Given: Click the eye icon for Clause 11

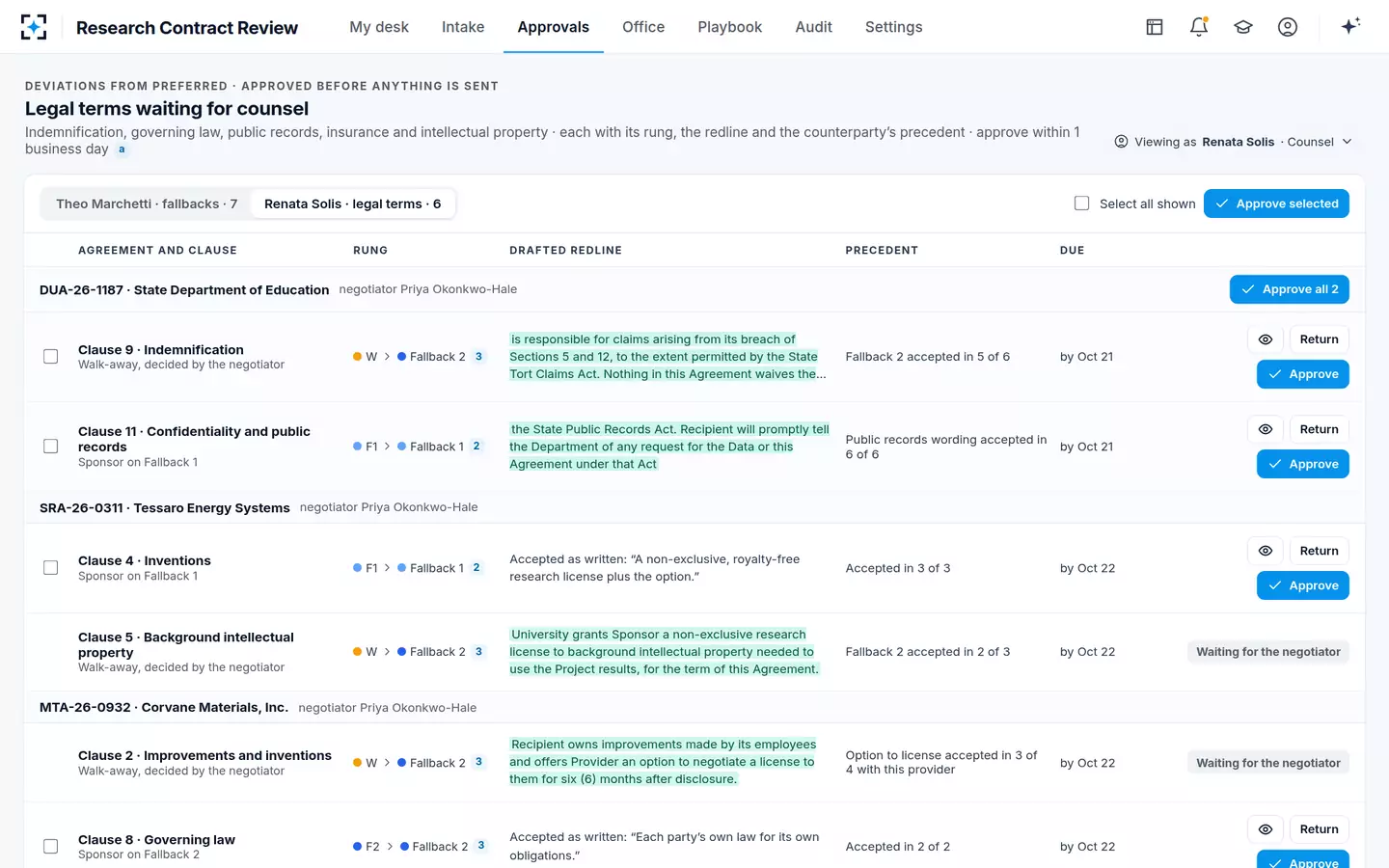Looking at the screenshot, I should point(1266,429).
